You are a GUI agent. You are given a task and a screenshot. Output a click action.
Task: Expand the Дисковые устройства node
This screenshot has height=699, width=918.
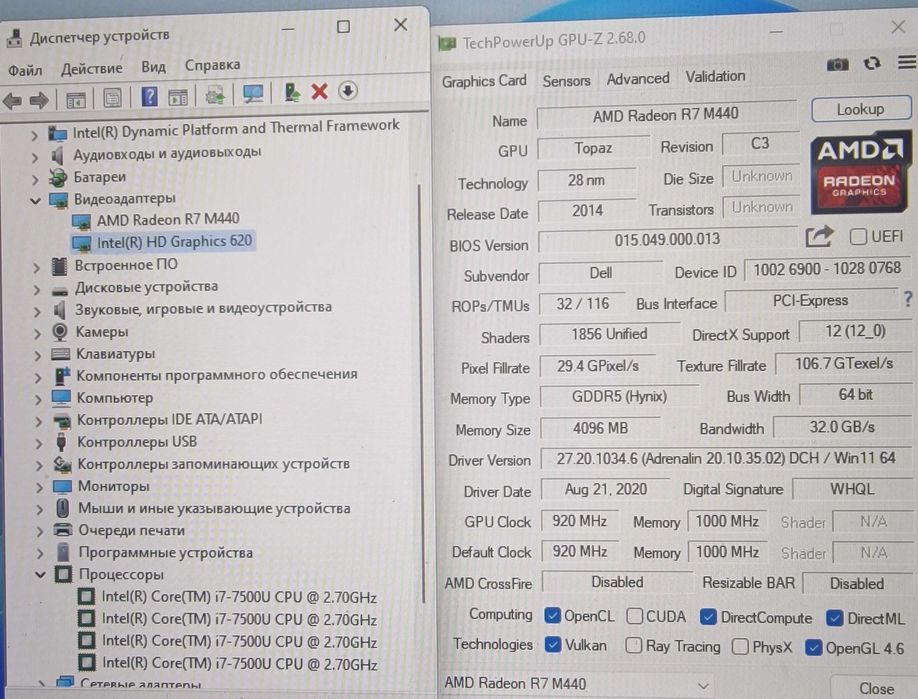[36, 290]
